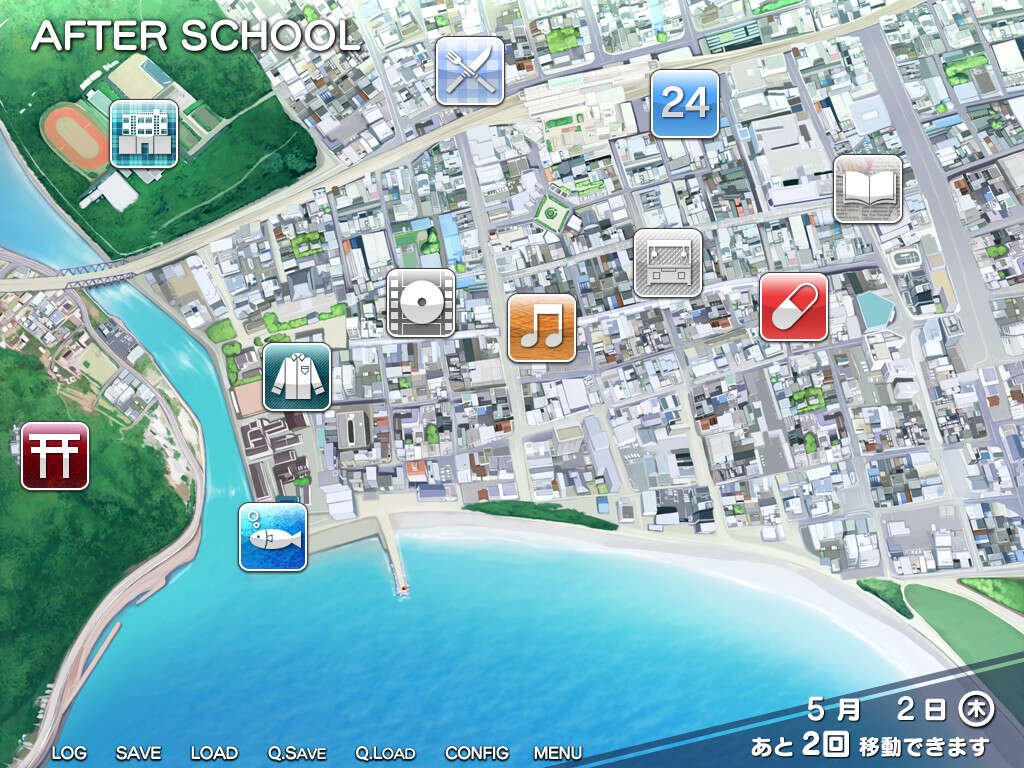Open the restaurant location icon
1024x768 pixels.
click(470, 69)
